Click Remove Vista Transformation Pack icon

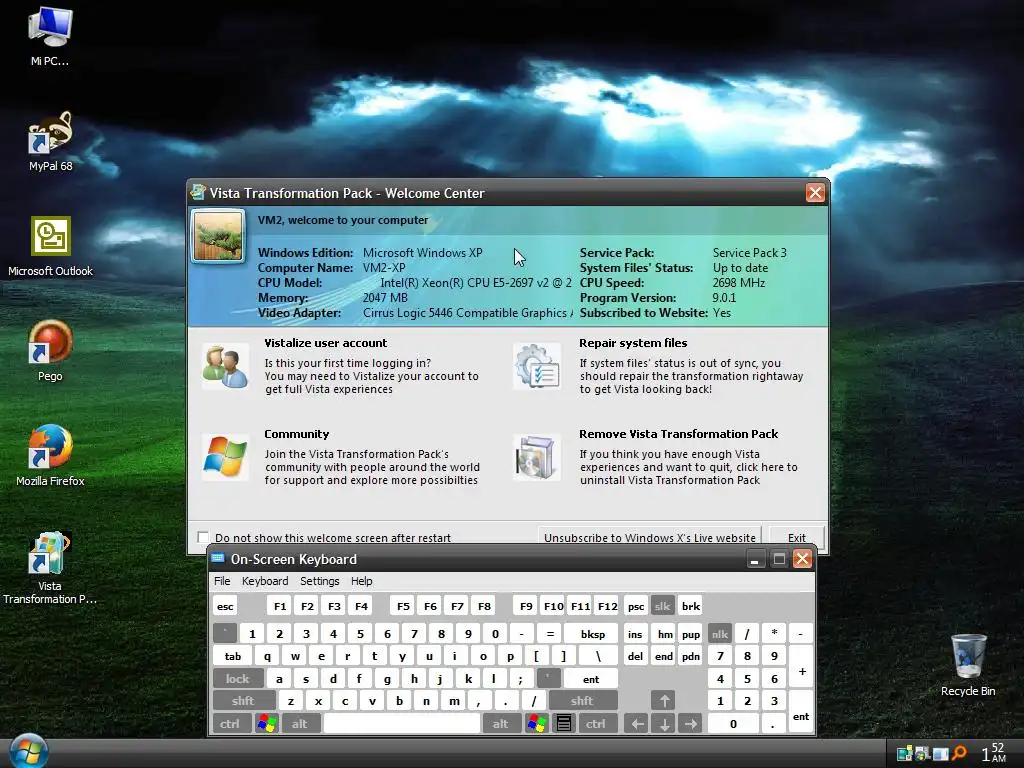click(537, 457)
